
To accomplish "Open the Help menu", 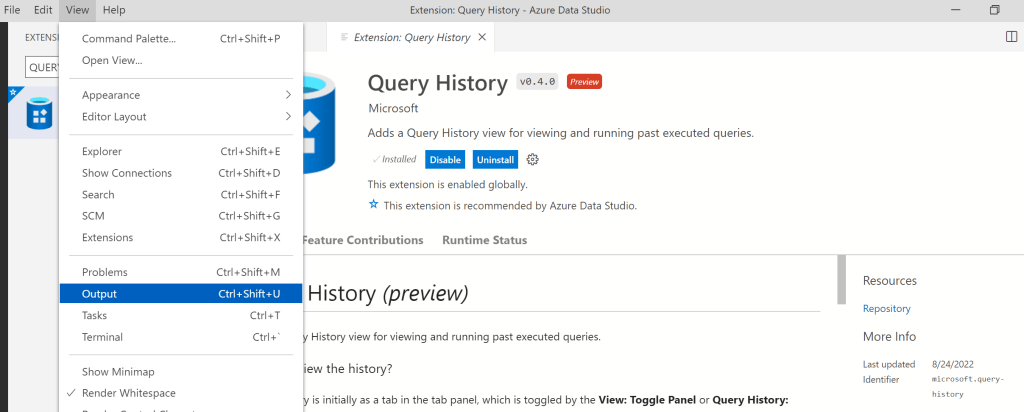I will pyautogui.click(x=114, y=10).
